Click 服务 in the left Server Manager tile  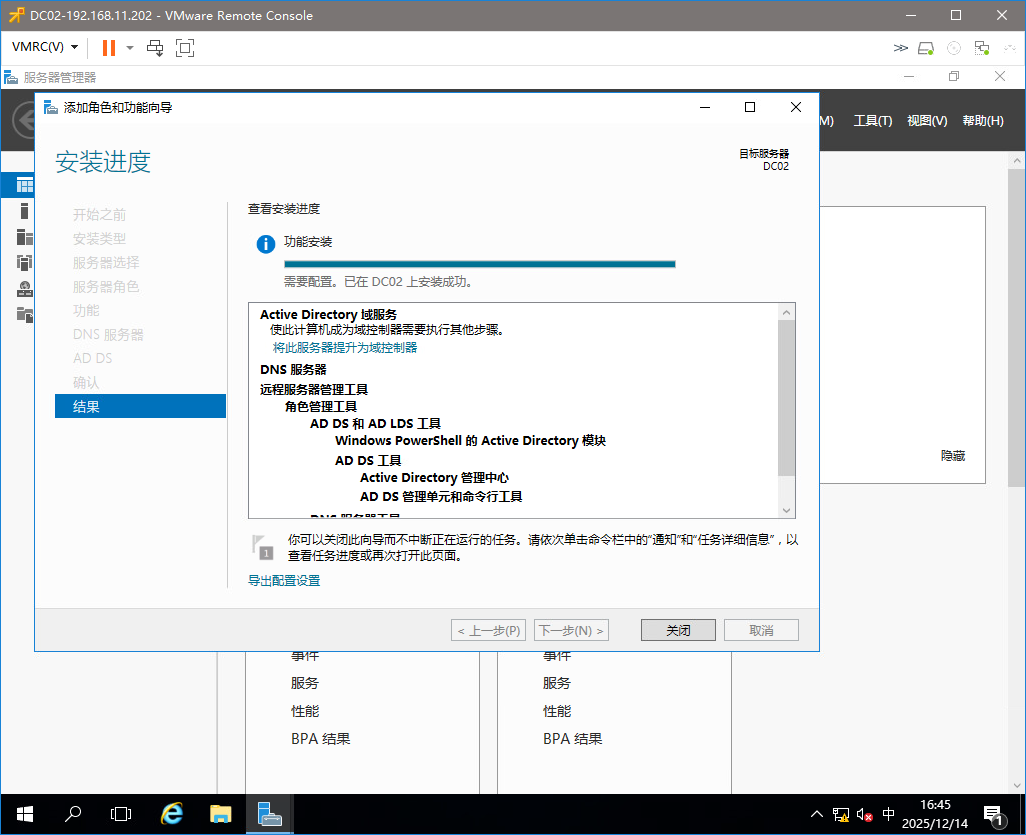point(304,683)
